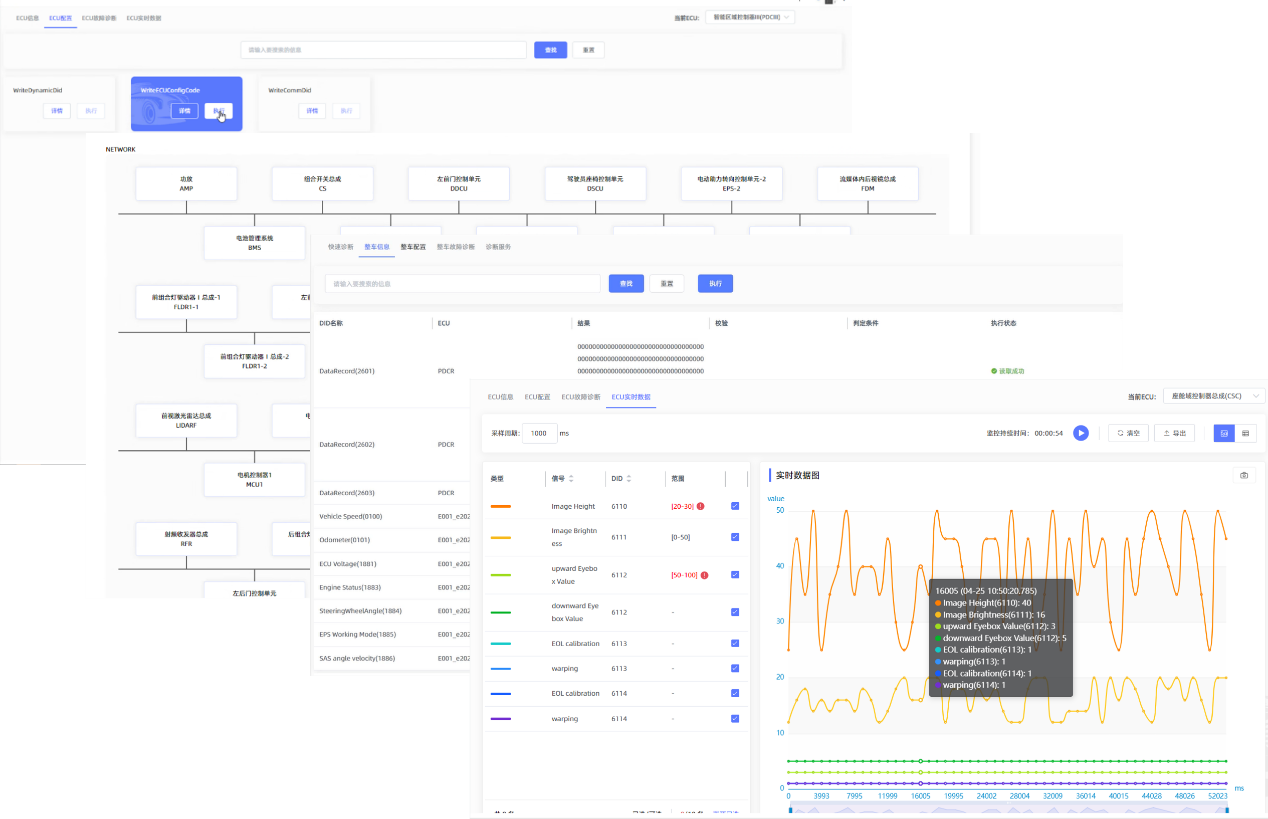Screen dimensions: 1268x819
Task: Select 整车信息 tab in vehicle window
Action: click(376, 246)
